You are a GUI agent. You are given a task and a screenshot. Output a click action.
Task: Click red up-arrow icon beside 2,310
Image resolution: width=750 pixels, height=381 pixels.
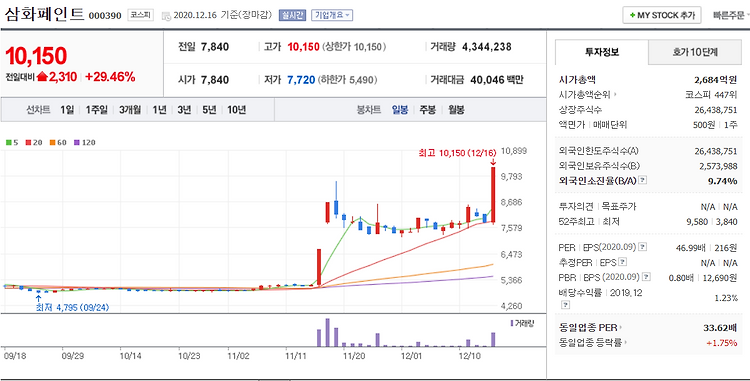coord(42,76)
